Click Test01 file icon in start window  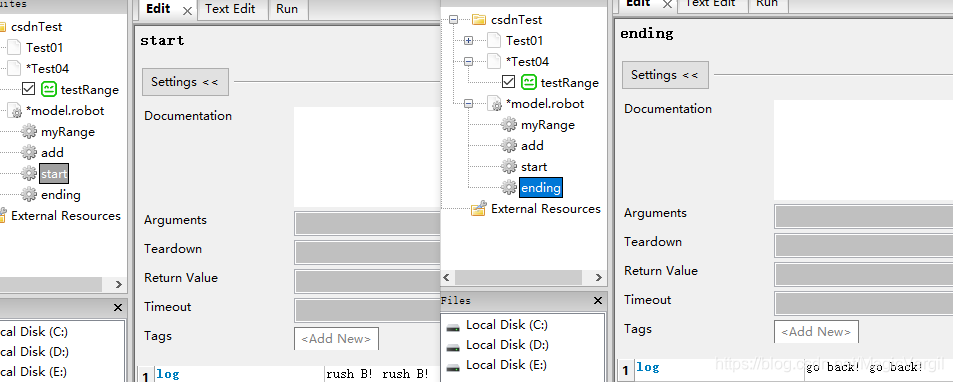pyautogui.click(x=14, y=47)
